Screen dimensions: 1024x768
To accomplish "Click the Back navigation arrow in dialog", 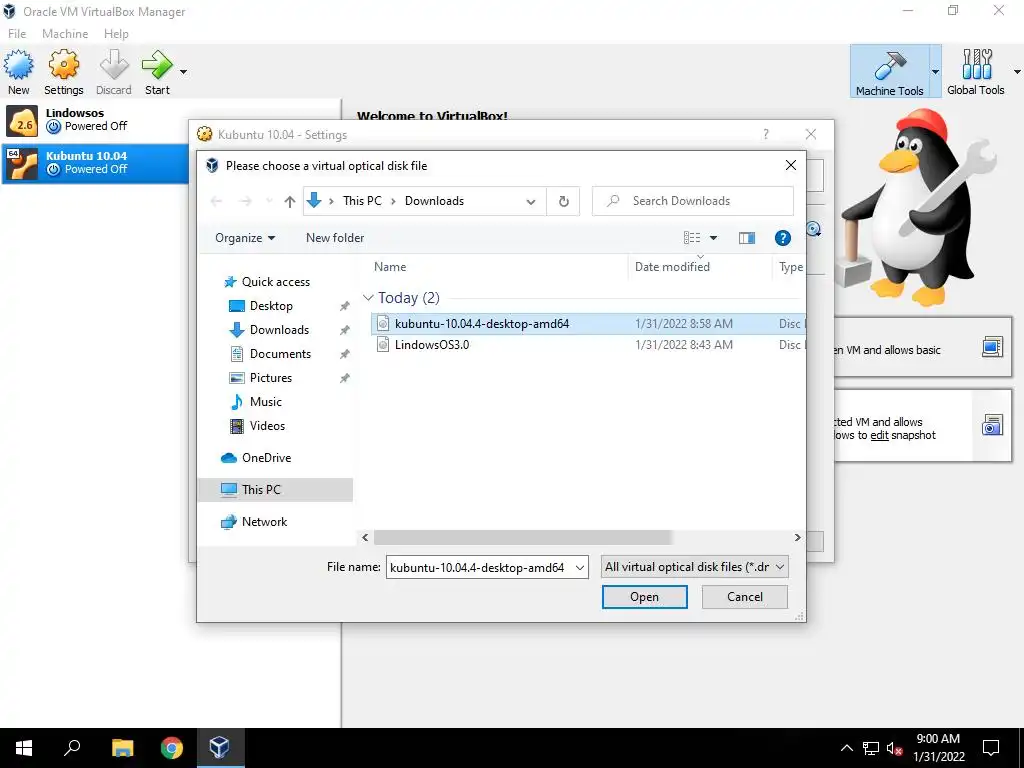I will point(217,201).
